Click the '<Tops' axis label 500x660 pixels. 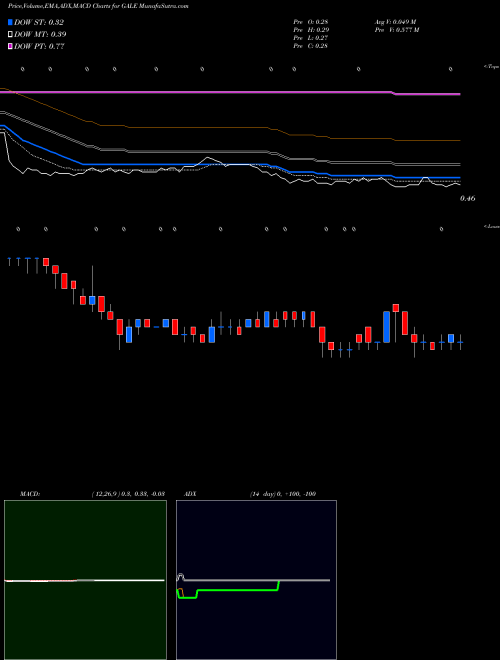[x=491, y=67]
